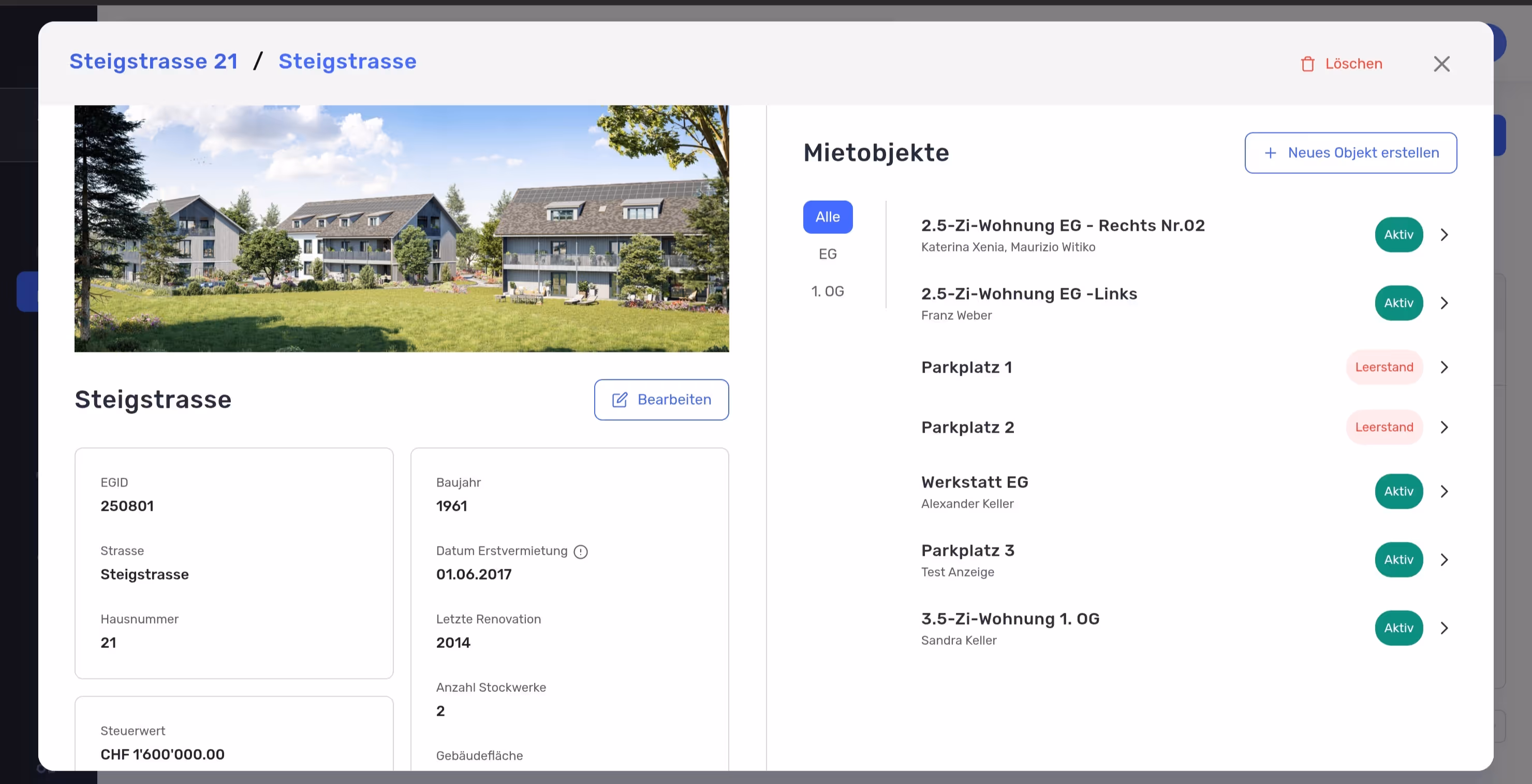Click the trash icon next to Löschen
Viewport: 1532px width, 784px height.
point(1307,64)
